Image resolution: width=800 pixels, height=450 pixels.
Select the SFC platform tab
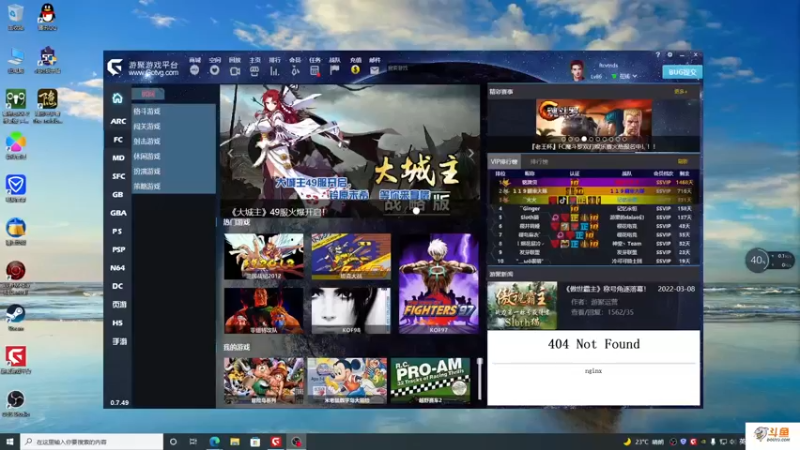[x=118, y=176]
